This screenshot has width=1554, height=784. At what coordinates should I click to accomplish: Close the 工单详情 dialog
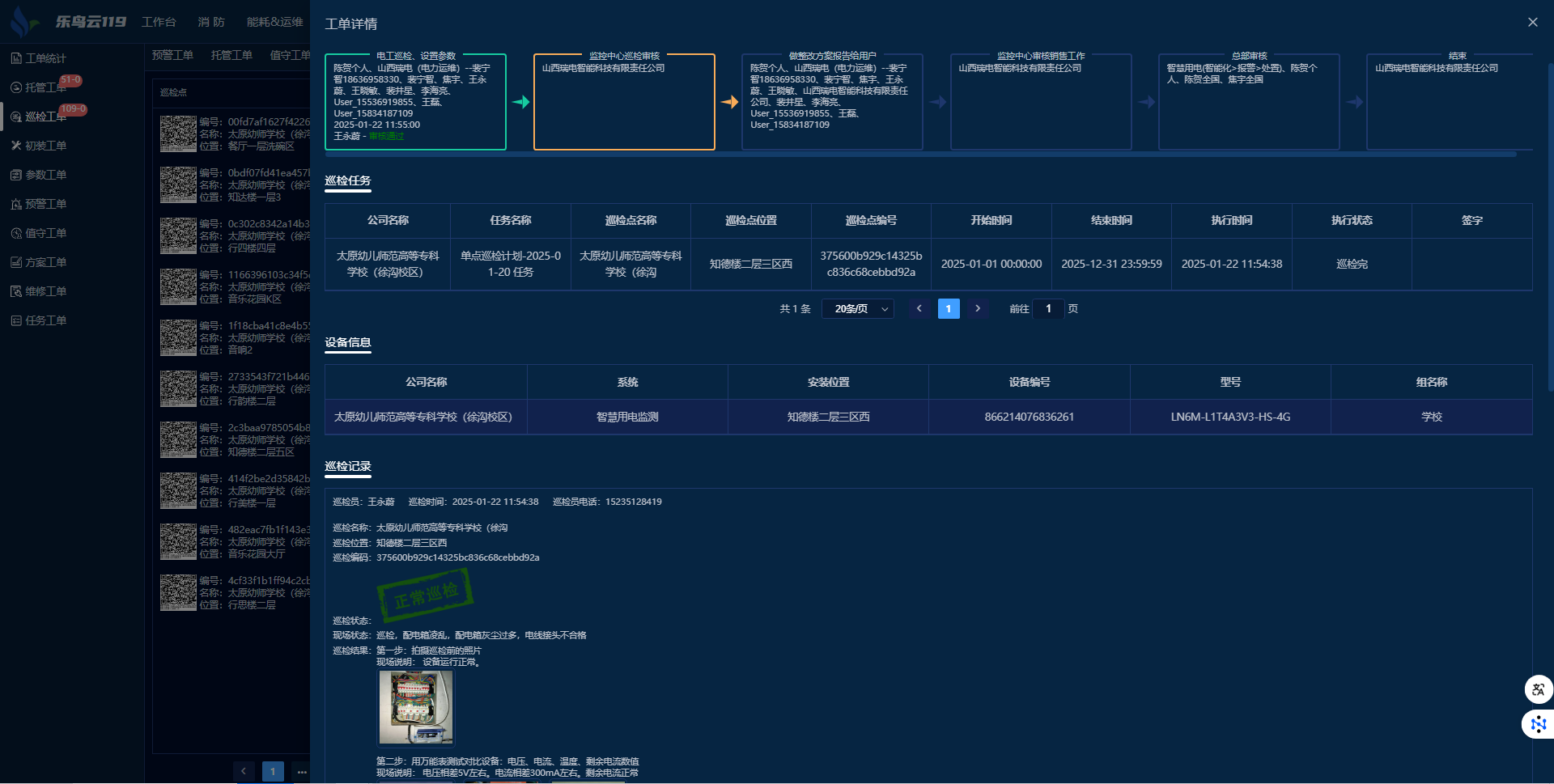coord(1532,23)
